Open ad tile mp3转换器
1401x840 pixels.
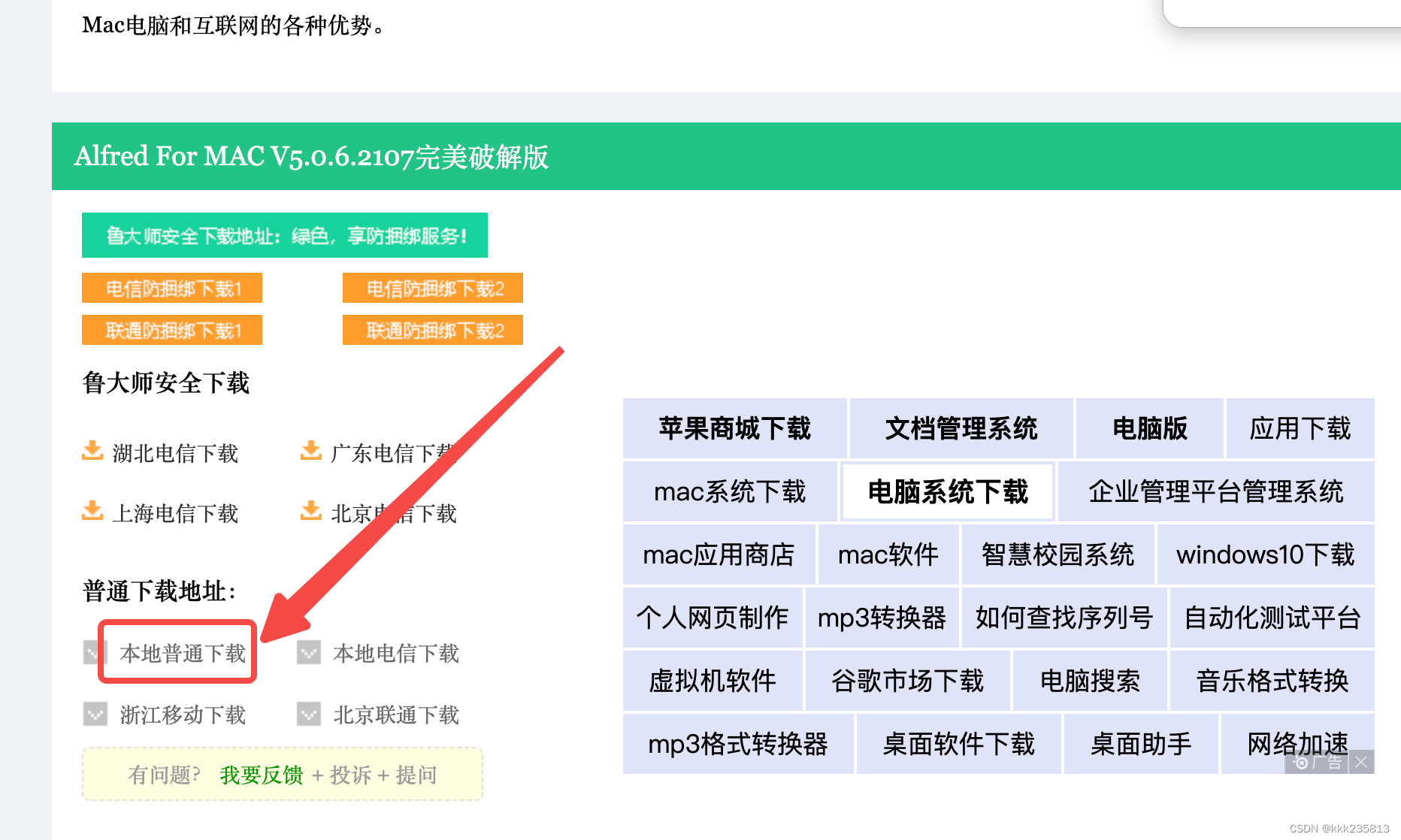tap(882, 618)
